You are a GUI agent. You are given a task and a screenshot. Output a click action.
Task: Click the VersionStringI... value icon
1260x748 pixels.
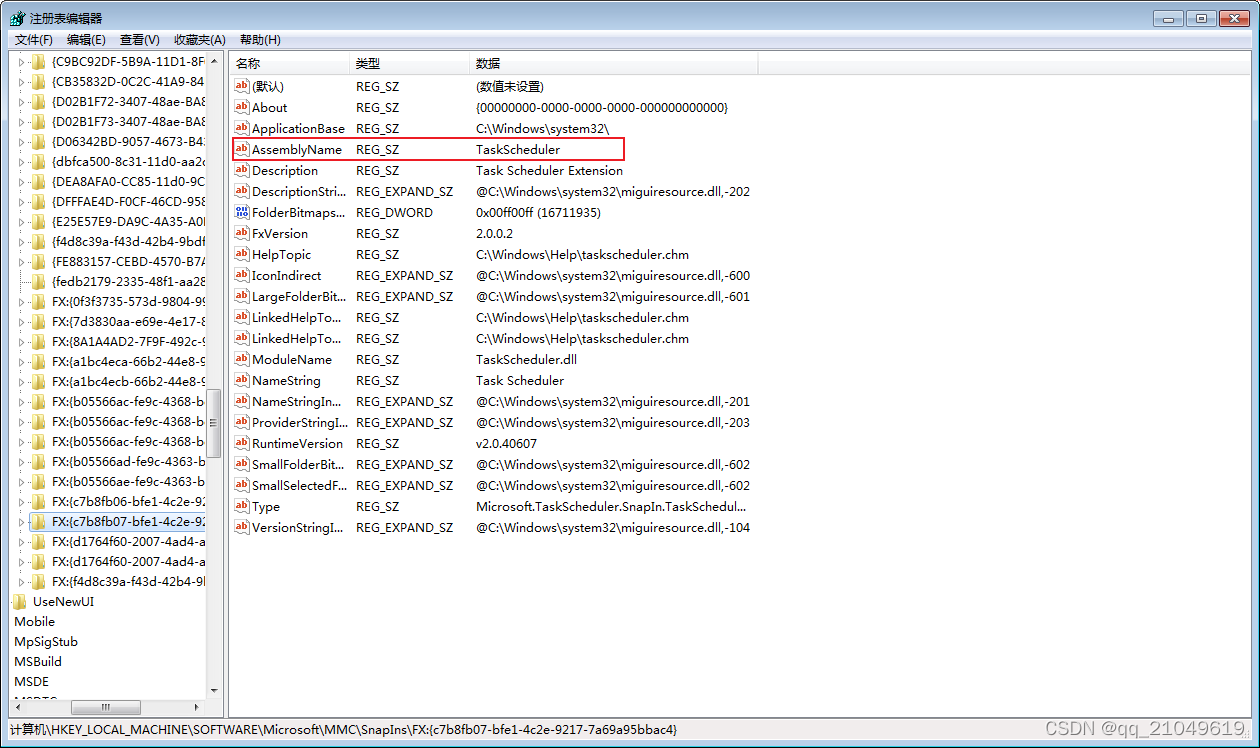coord(241,527)
